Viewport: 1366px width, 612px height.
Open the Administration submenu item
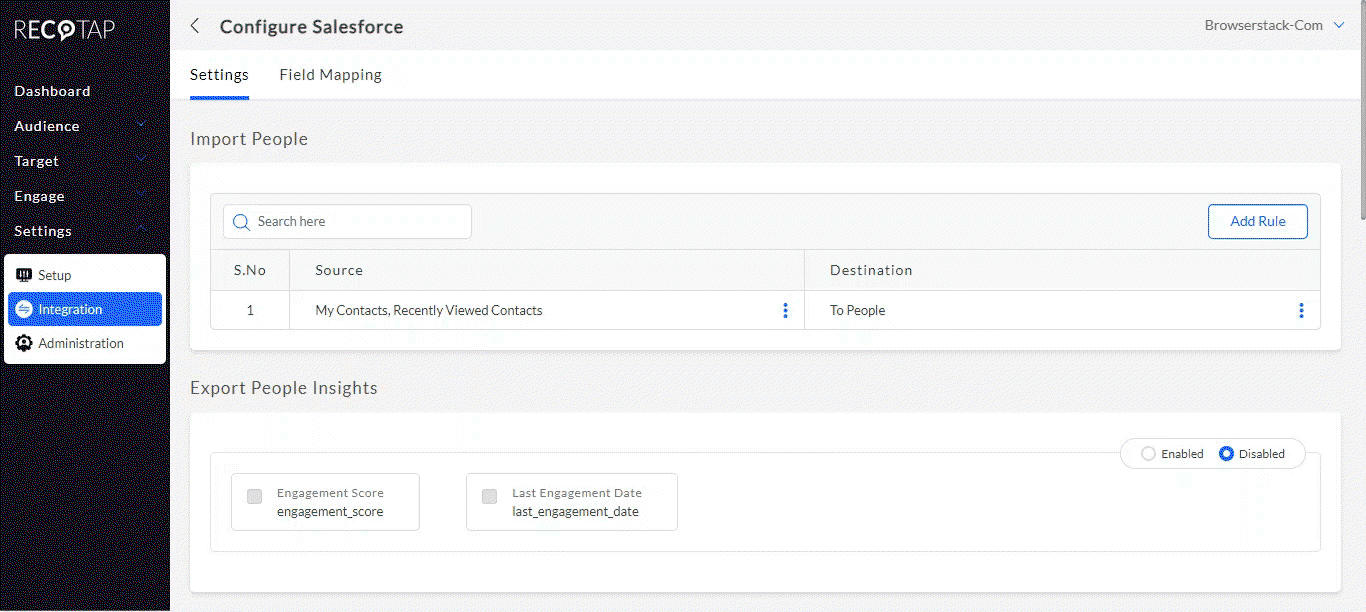[x=85, y=343]
